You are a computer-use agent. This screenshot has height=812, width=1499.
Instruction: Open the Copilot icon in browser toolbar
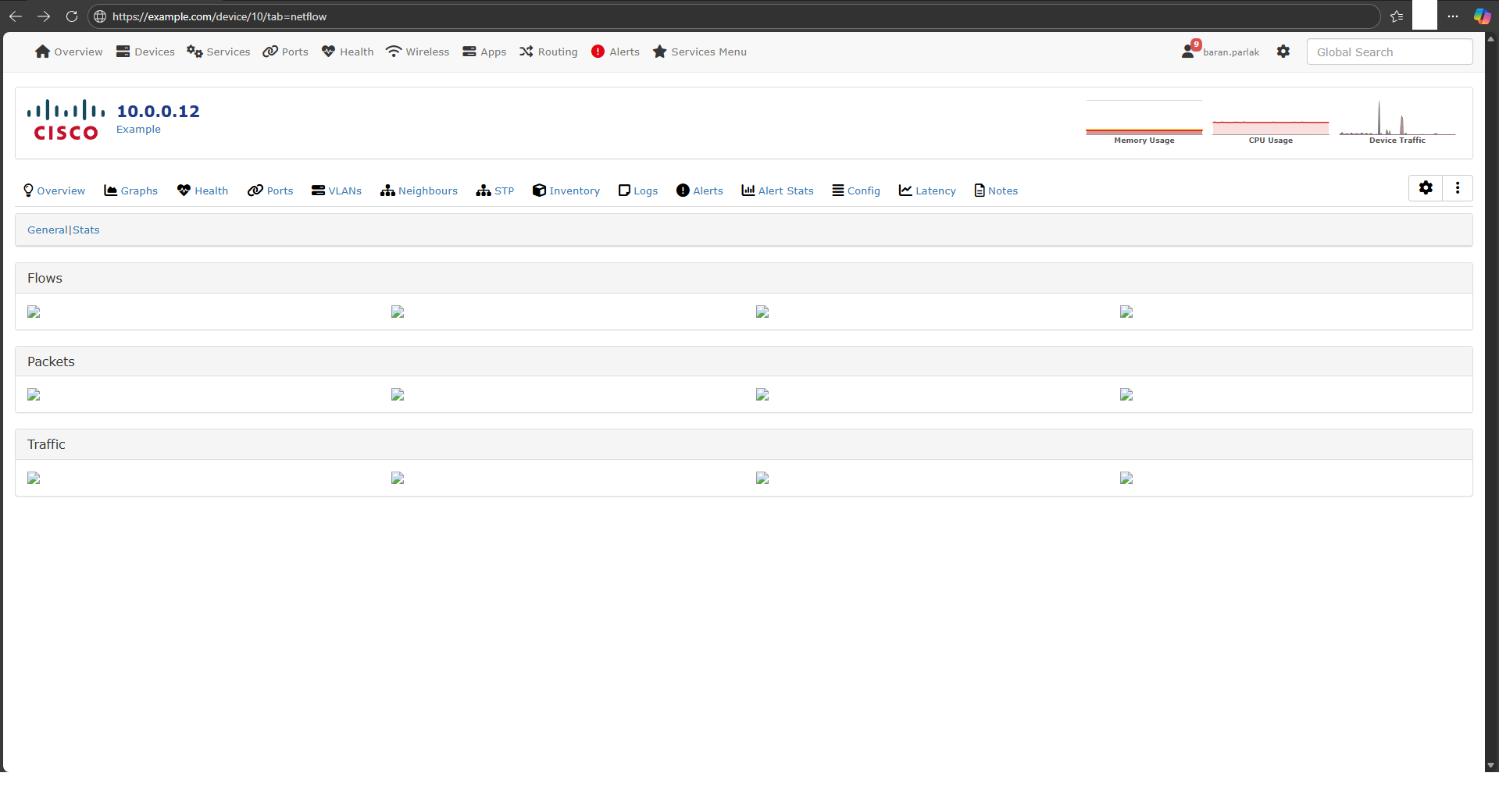(1482, 16)
